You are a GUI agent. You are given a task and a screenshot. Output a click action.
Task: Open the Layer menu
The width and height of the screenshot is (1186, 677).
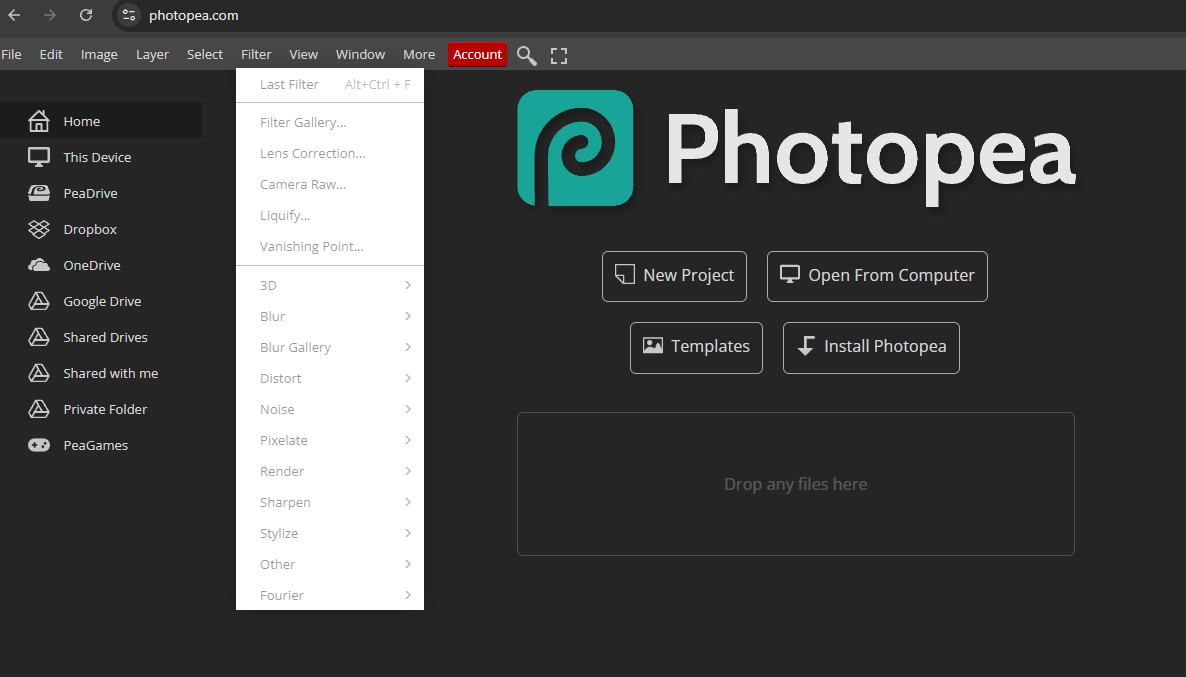pyautogui.click(x=152, y=54)
